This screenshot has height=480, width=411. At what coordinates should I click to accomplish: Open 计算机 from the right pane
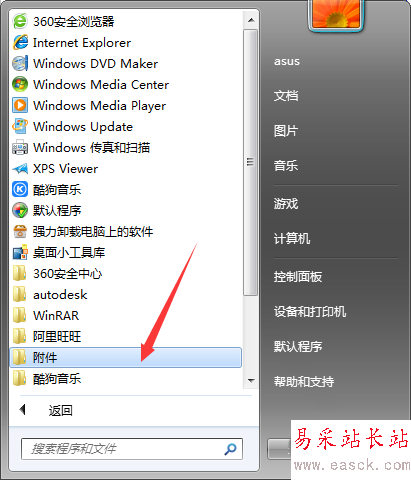tap(292, 239)
